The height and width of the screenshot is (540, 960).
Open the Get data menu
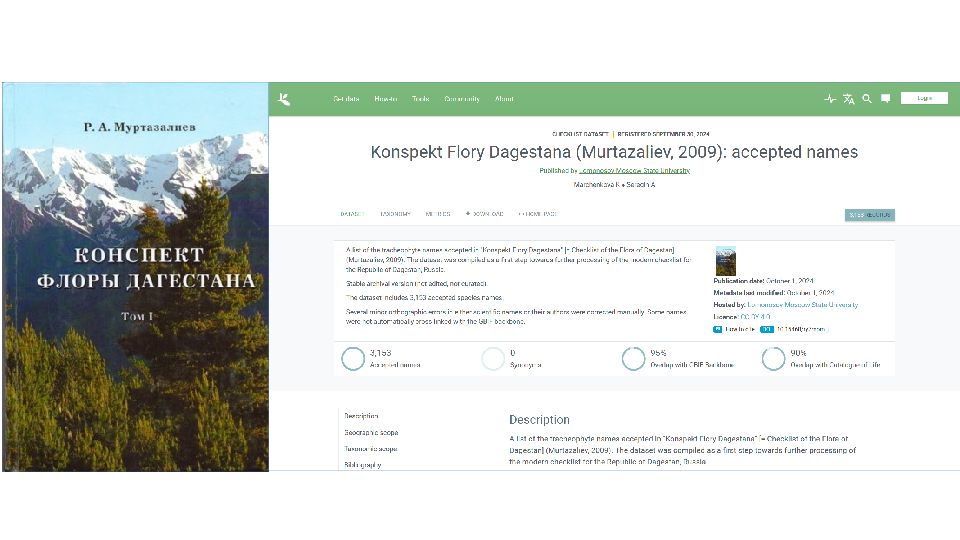[x=346, y=99]
